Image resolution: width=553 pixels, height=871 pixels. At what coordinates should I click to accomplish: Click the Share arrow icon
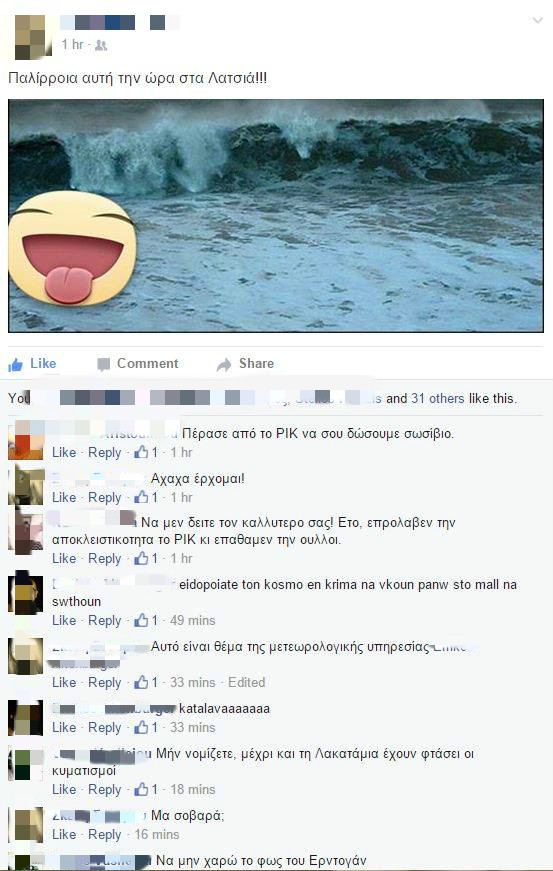coord(224,364)
